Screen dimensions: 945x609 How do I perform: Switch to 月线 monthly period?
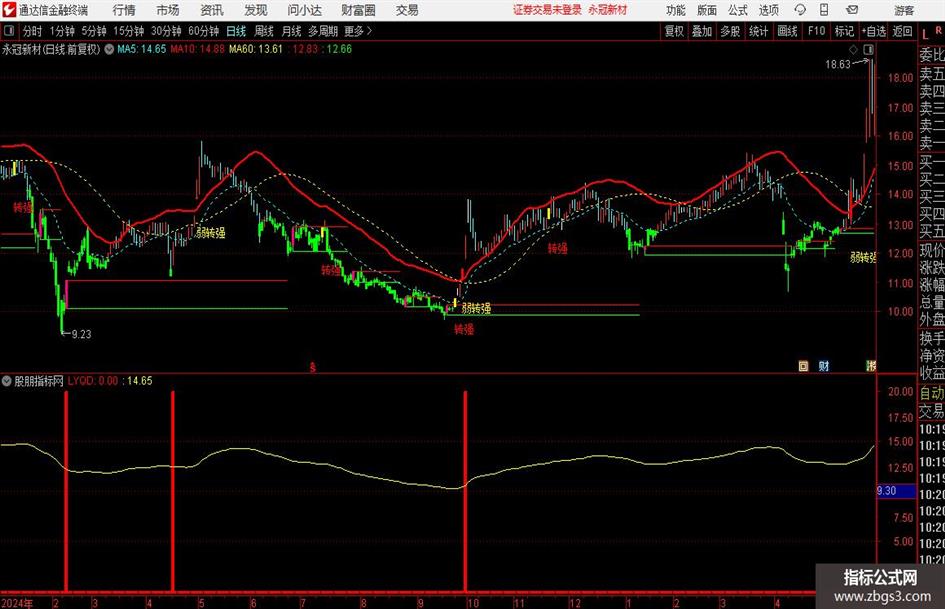pyautogui.click(x=292, y=31)
